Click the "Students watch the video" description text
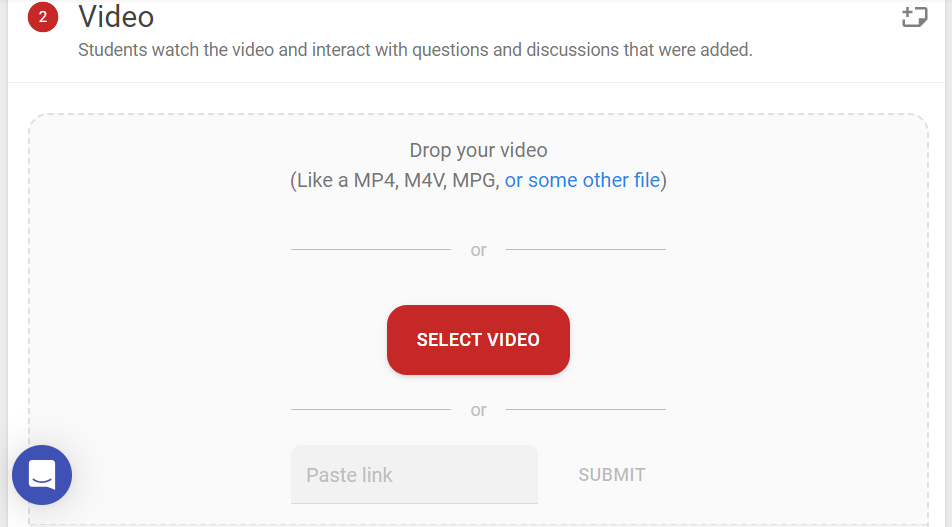The image size is (952, 527). [x=415, y=50]
